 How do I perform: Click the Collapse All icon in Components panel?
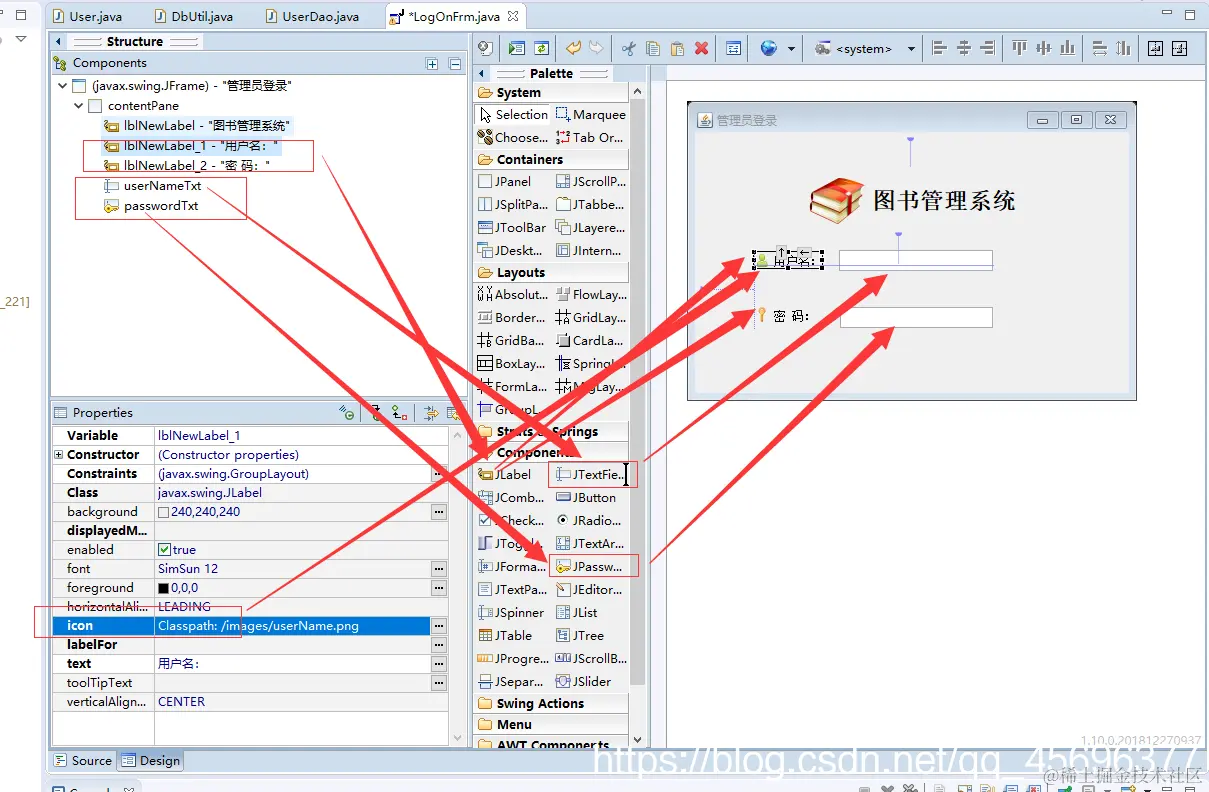(455, 63)
